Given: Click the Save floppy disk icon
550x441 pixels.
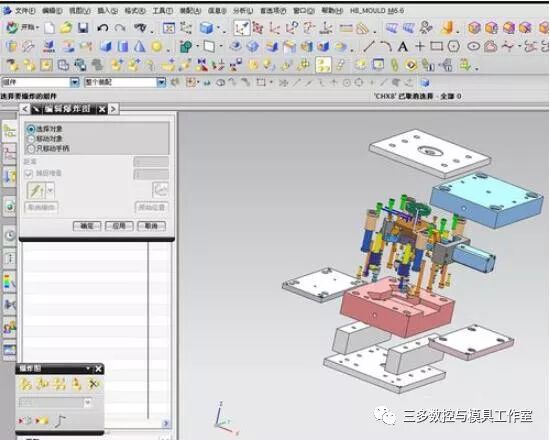Looking at the screenshot, I should [83, 28].
